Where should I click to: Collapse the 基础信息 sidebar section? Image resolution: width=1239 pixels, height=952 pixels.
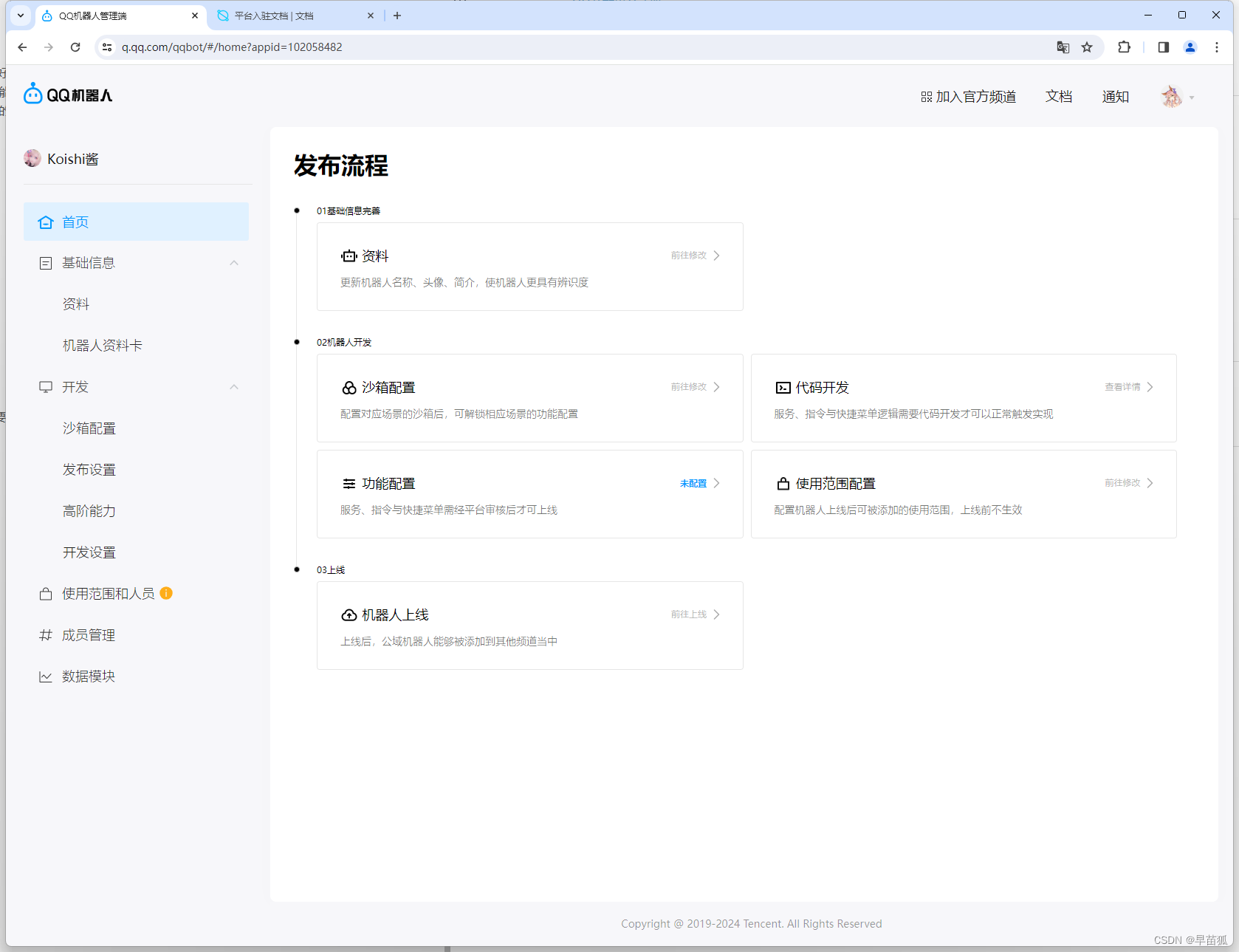pos(234,263)
